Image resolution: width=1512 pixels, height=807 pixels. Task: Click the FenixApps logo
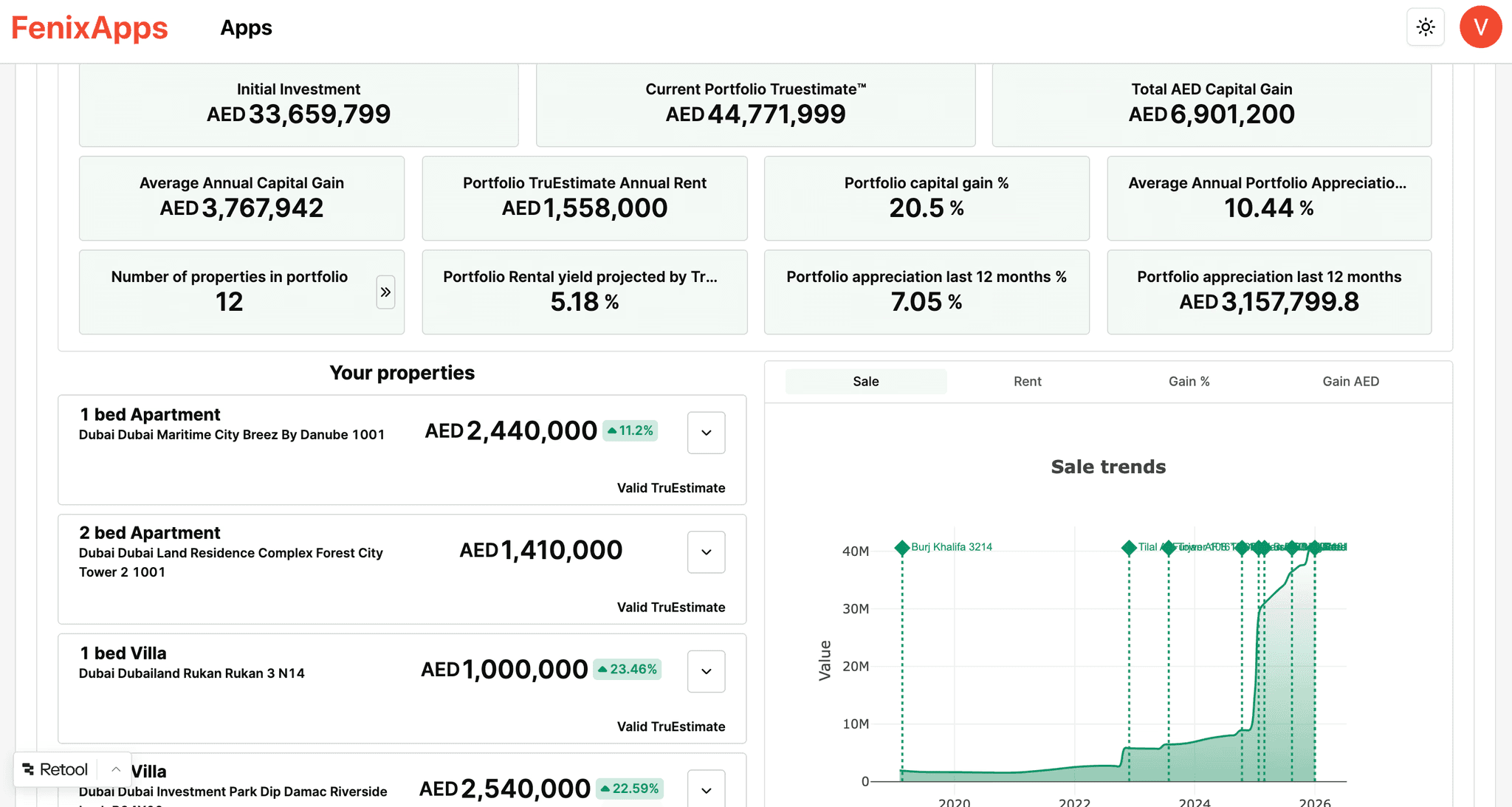(89, 27)
